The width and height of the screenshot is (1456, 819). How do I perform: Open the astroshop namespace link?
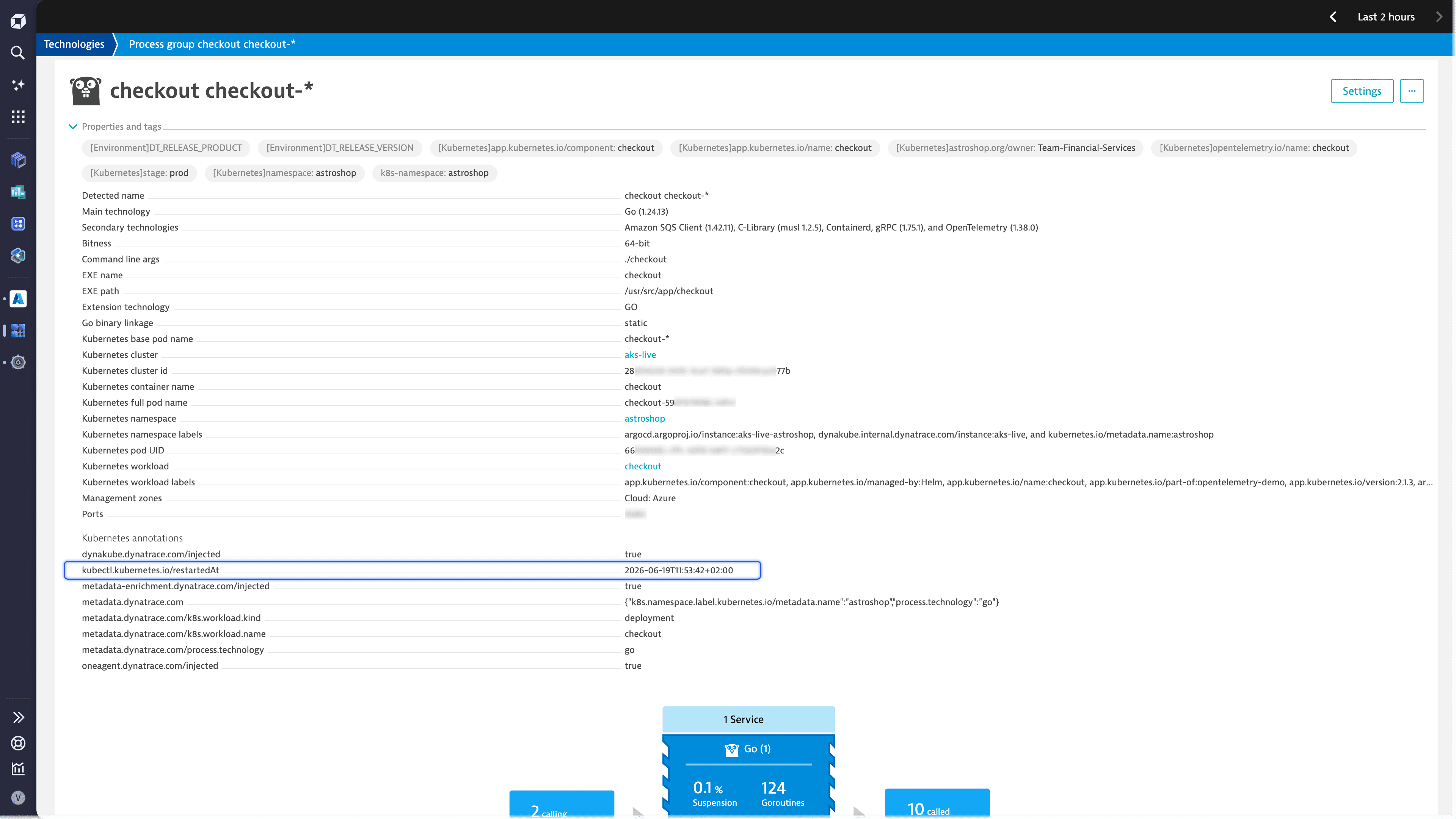pos(644,419)
